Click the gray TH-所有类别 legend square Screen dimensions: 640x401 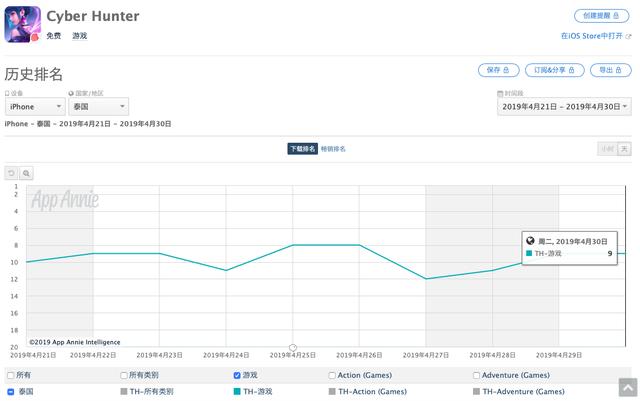(124, 392)
